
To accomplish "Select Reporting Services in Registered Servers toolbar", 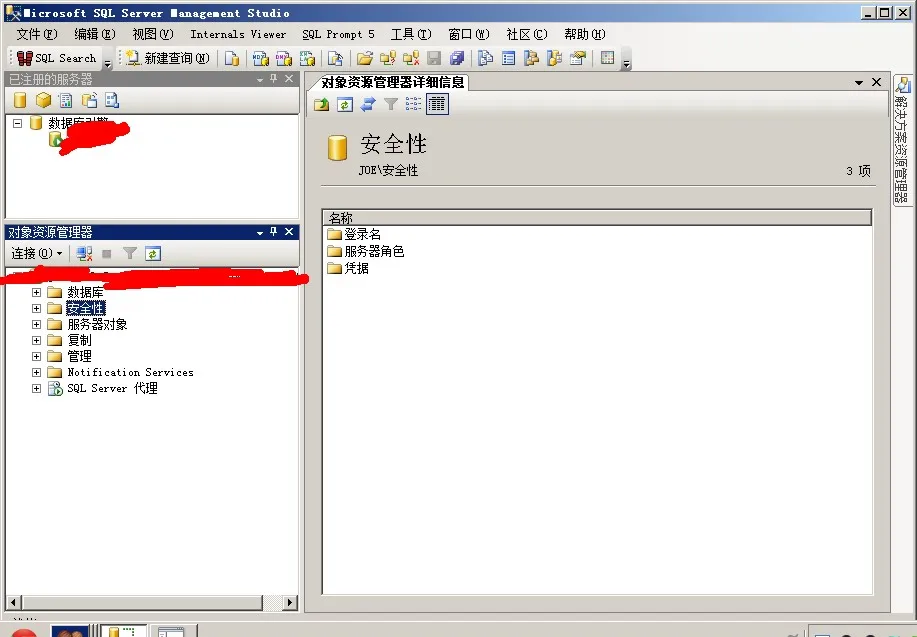I will [66, 101].
